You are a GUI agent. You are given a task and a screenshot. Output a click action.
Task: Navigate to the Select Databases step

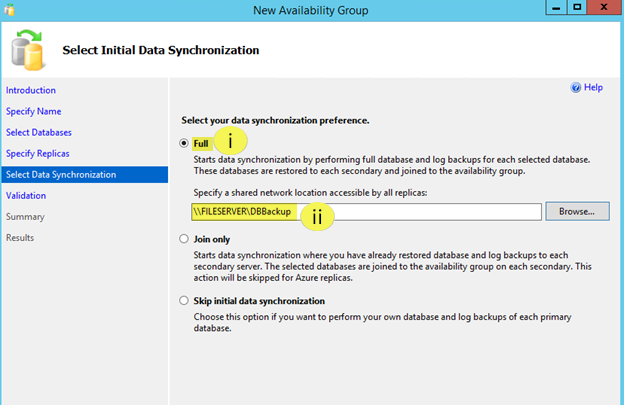click(x=39, y=132)
